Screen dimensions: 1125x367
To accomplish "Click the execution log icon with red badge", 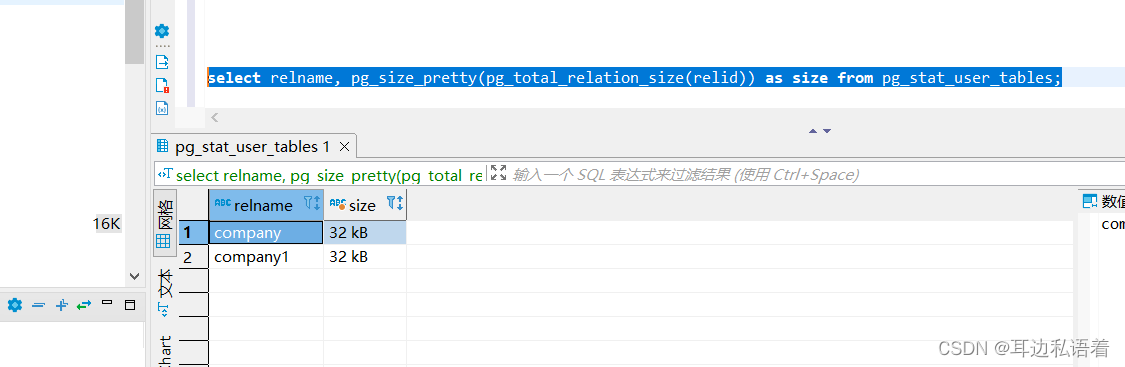I will pos(162,85).
